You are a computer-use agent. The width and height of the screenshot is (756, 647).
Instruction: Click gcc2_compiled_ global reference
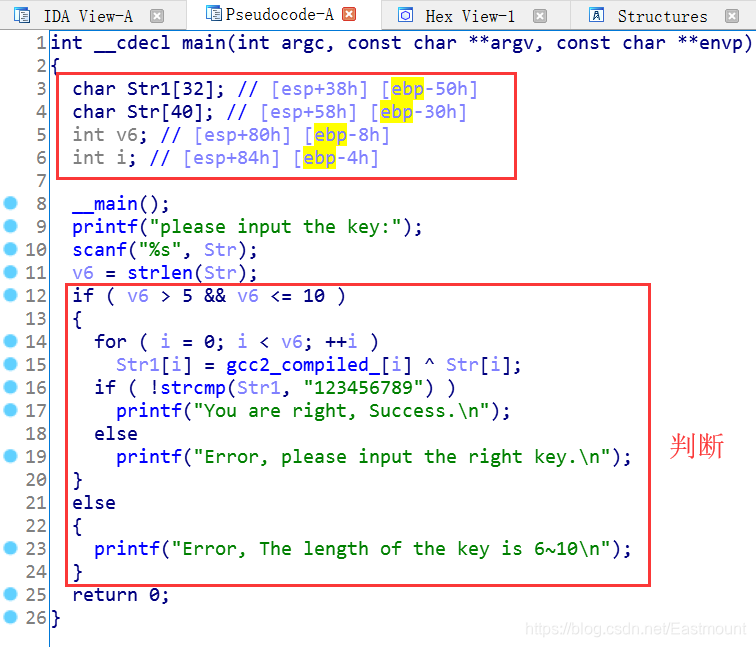[x=303, y=365]
